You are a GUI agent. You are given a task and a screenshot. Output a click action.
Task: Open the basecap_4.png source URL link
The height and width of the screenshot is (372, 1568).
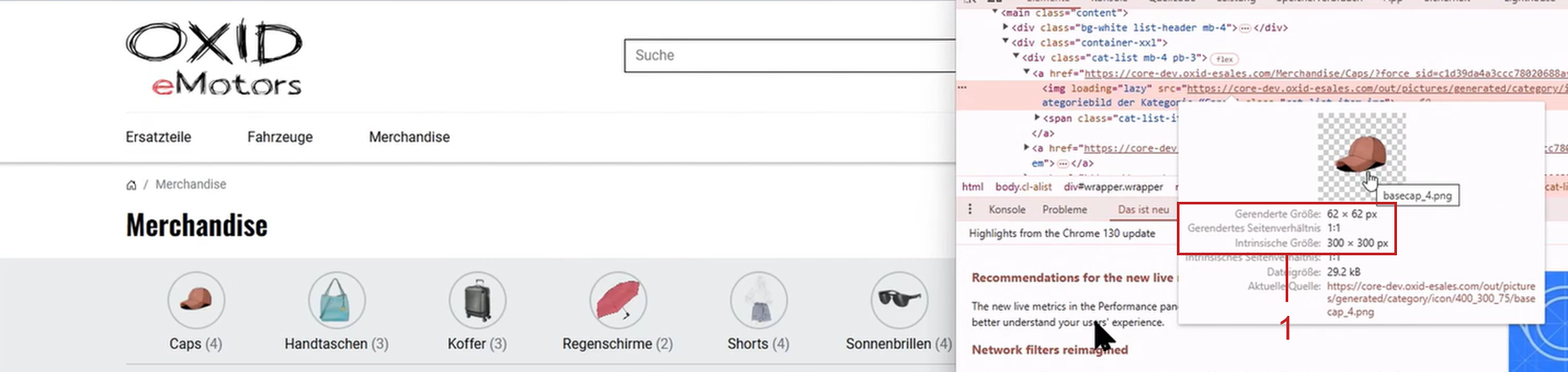click(x=1429, y=298)
